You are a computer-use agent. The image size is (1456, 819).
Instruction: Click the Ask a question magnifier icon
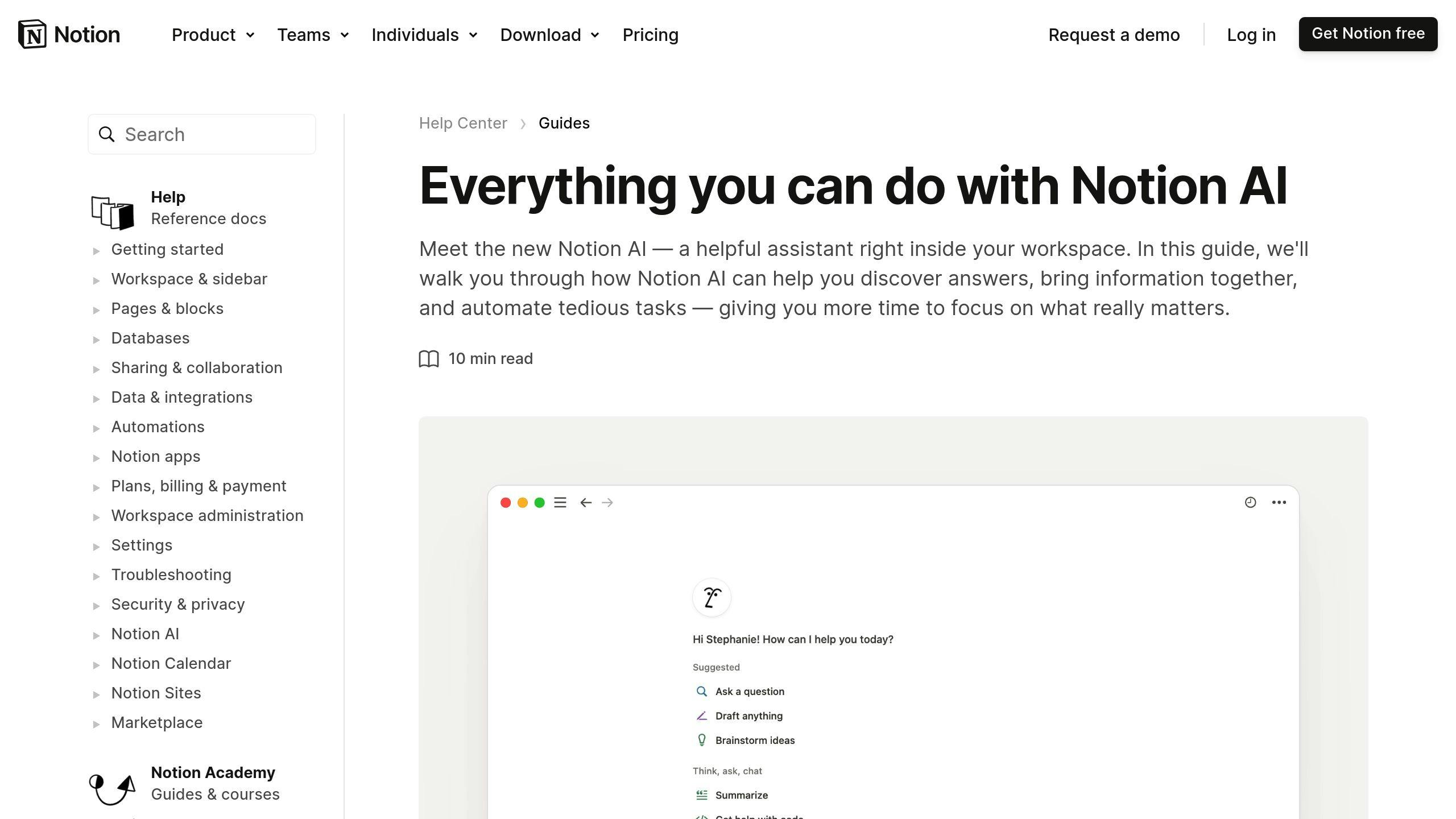(x=702, y=692)
